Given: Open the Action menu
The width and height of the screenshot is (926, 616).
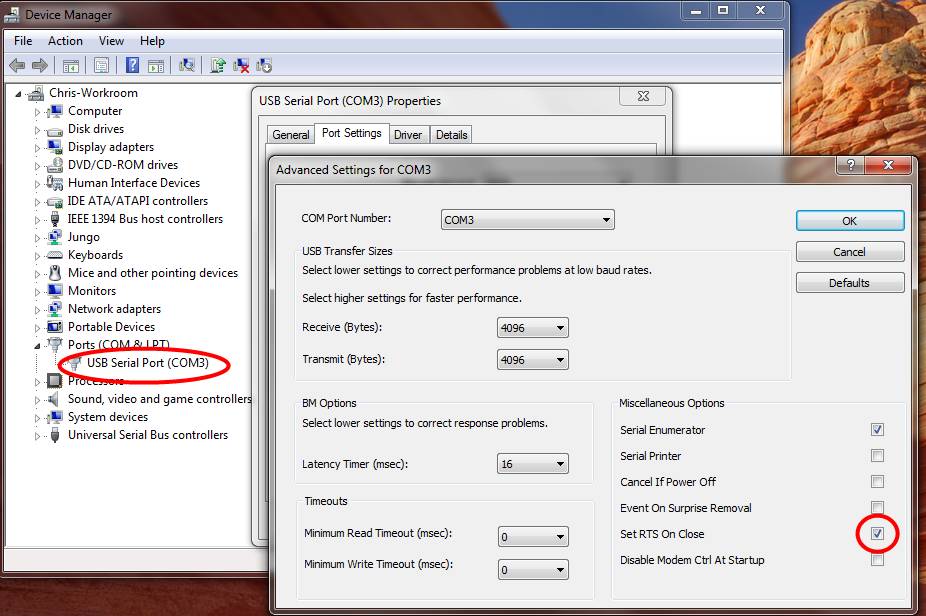Looking at the screenshot, I should click(x=65, y=41).
